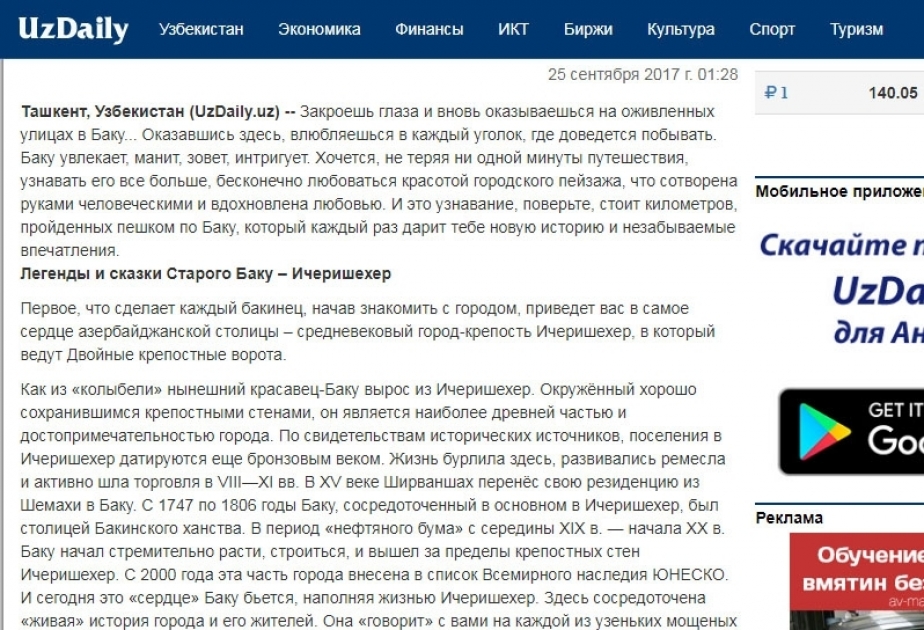Open the Биржи section

click(588, 29)
